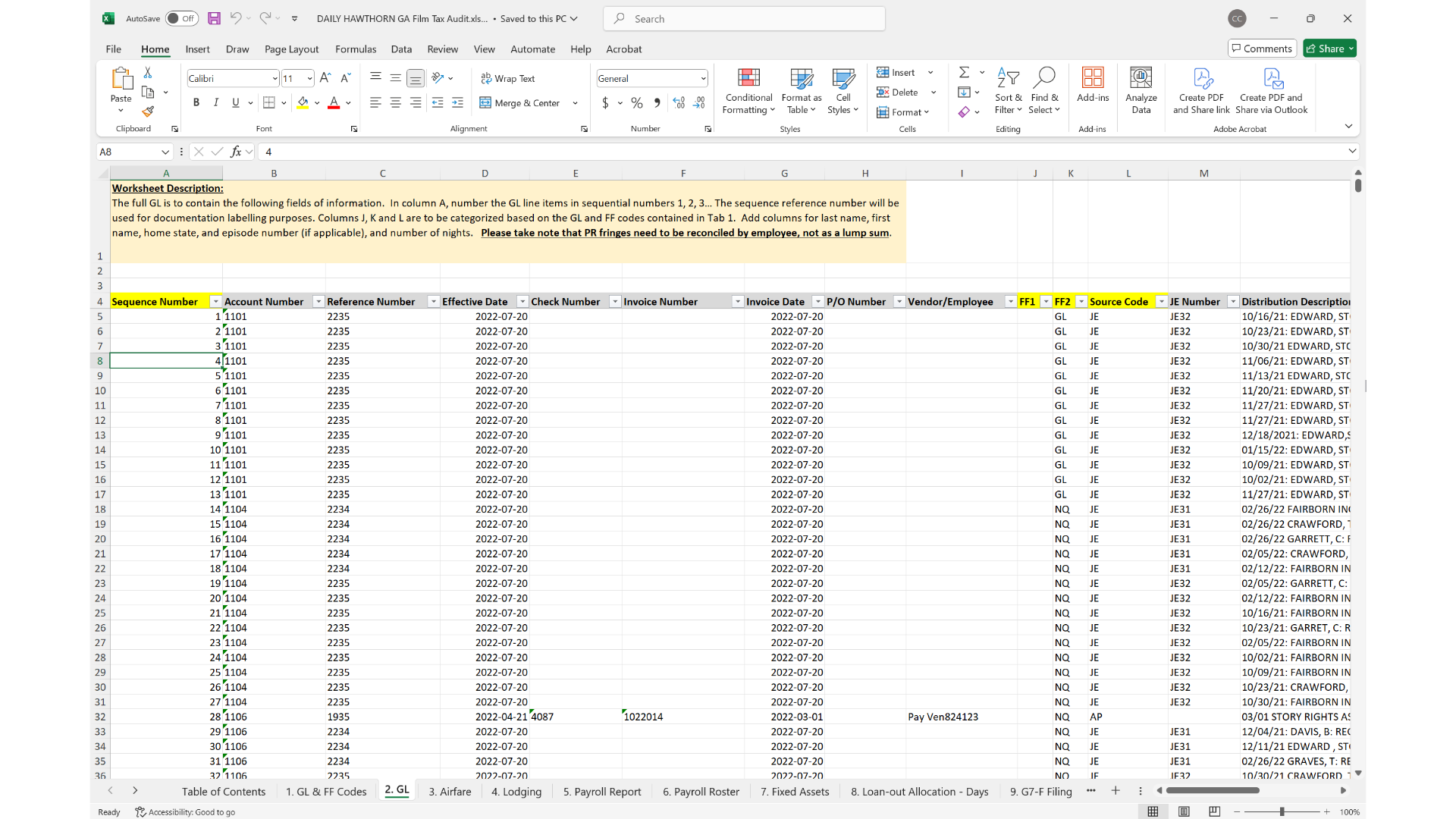Toggle Underline formatting
The height and width of the screenshot is (819, 1456).
tap(236, 102)
